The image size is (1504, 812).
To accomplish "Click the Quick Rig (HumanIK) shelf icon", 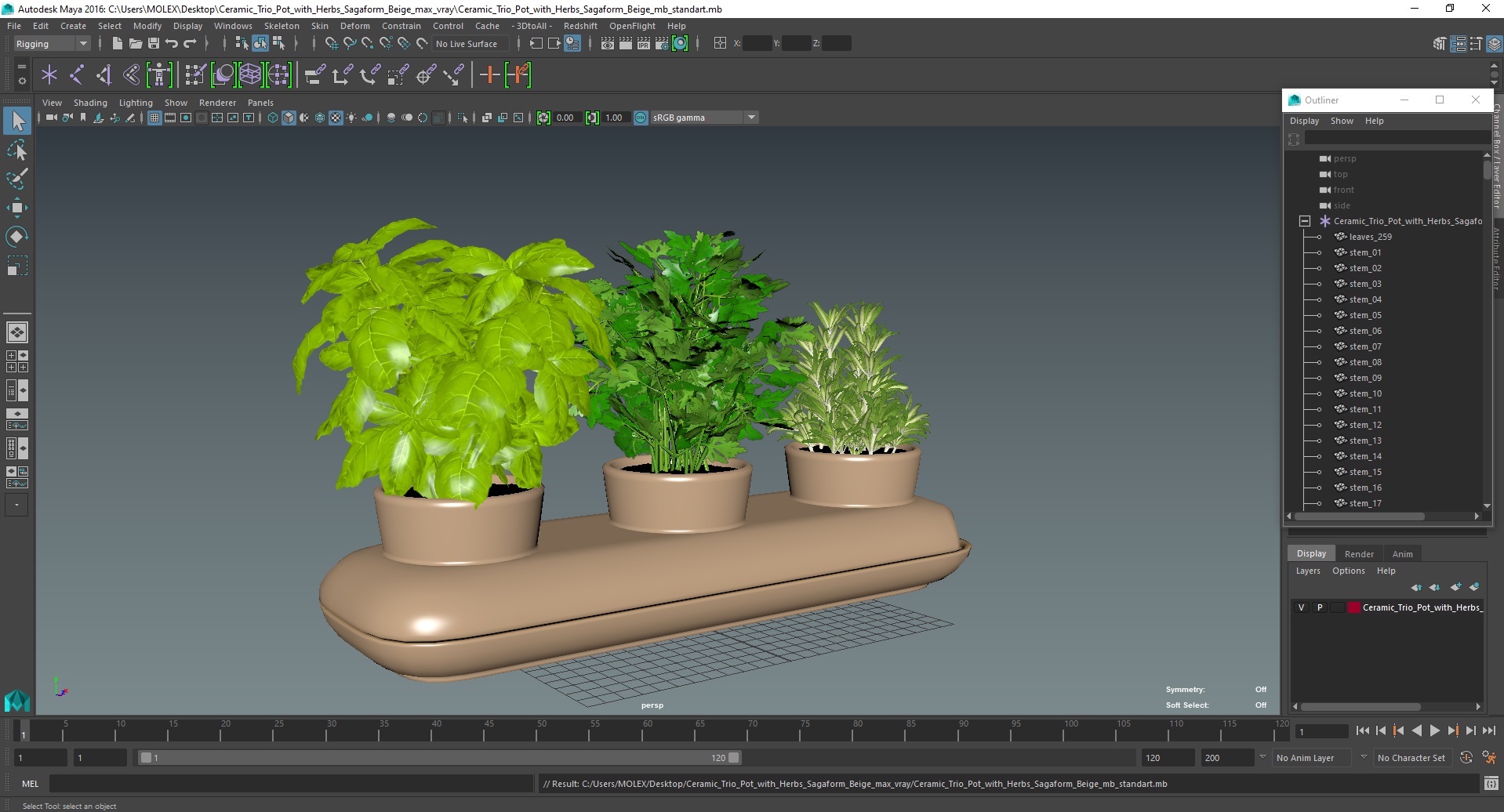I will pyautogui.click(x=159, y=75).
